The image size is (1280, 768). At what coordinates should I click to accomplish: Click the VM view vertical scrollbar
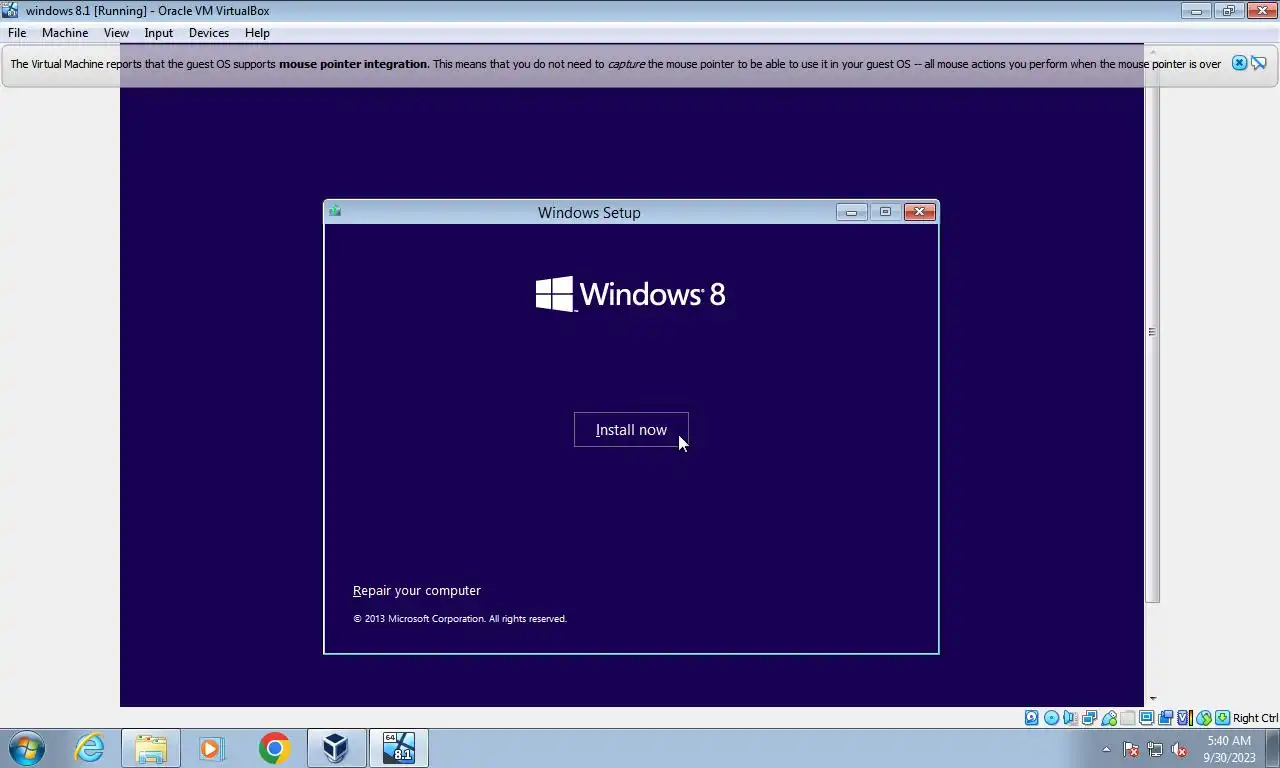(1152, 332)
